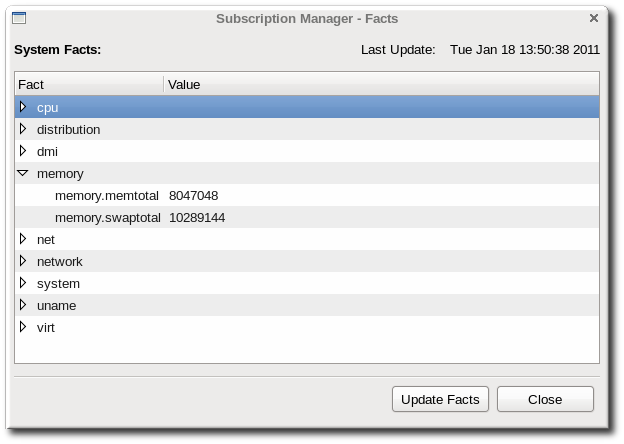The height and width of the screenshot is (444, 624).
Task: Expand the system fact group
Action: tap(23, 283)
